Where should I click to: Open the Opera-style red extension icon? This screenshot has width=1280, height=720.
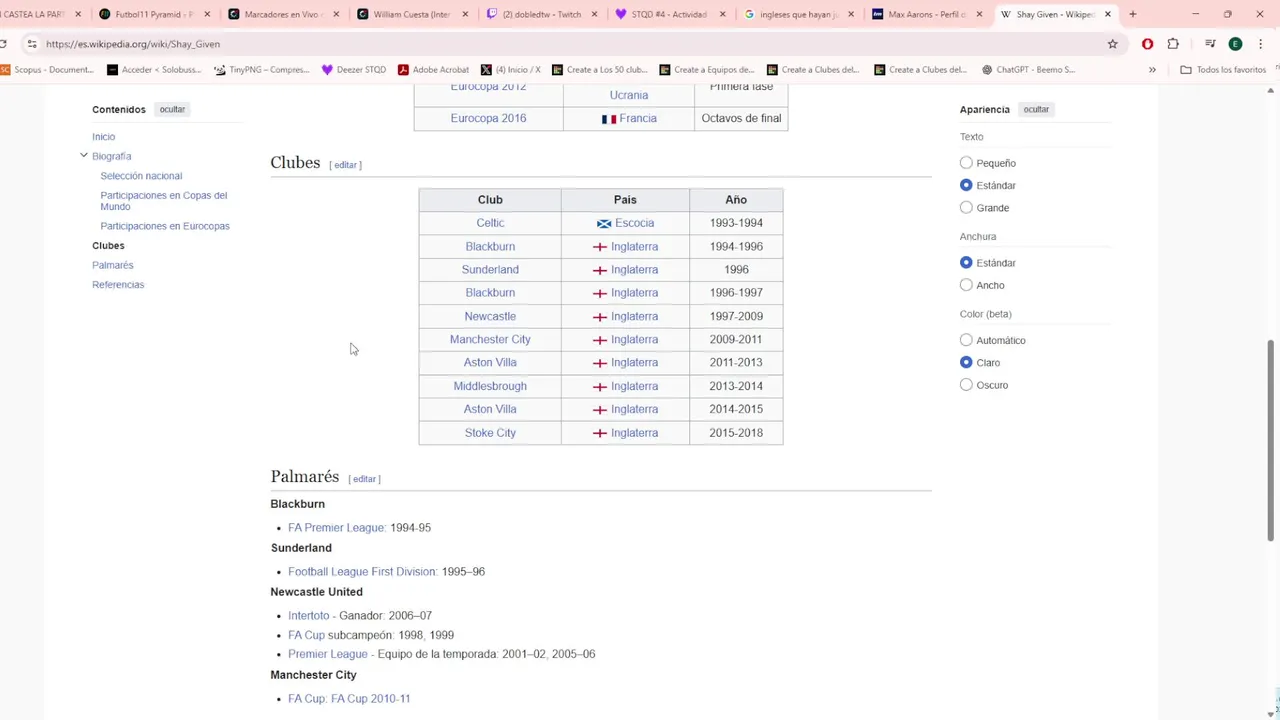(x=1147, y=44)
